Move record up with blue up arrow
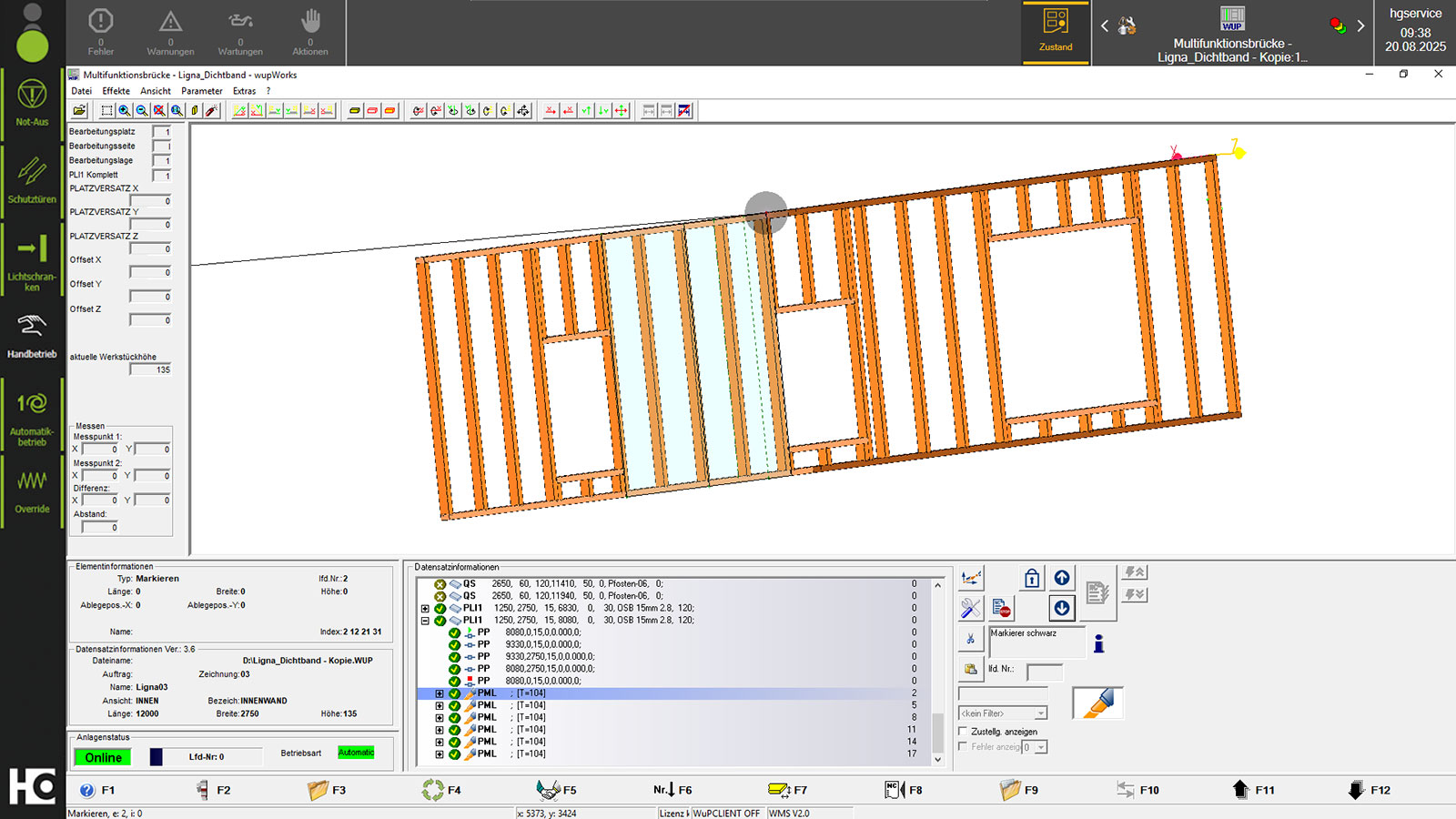 (1062, 578)
